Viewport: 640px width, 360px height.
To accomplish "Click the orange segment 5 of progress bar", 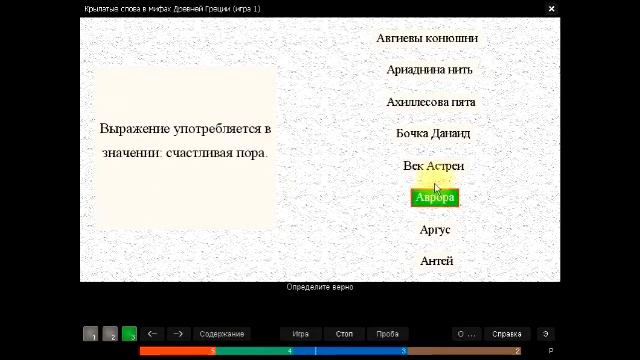I will [178, 351].
